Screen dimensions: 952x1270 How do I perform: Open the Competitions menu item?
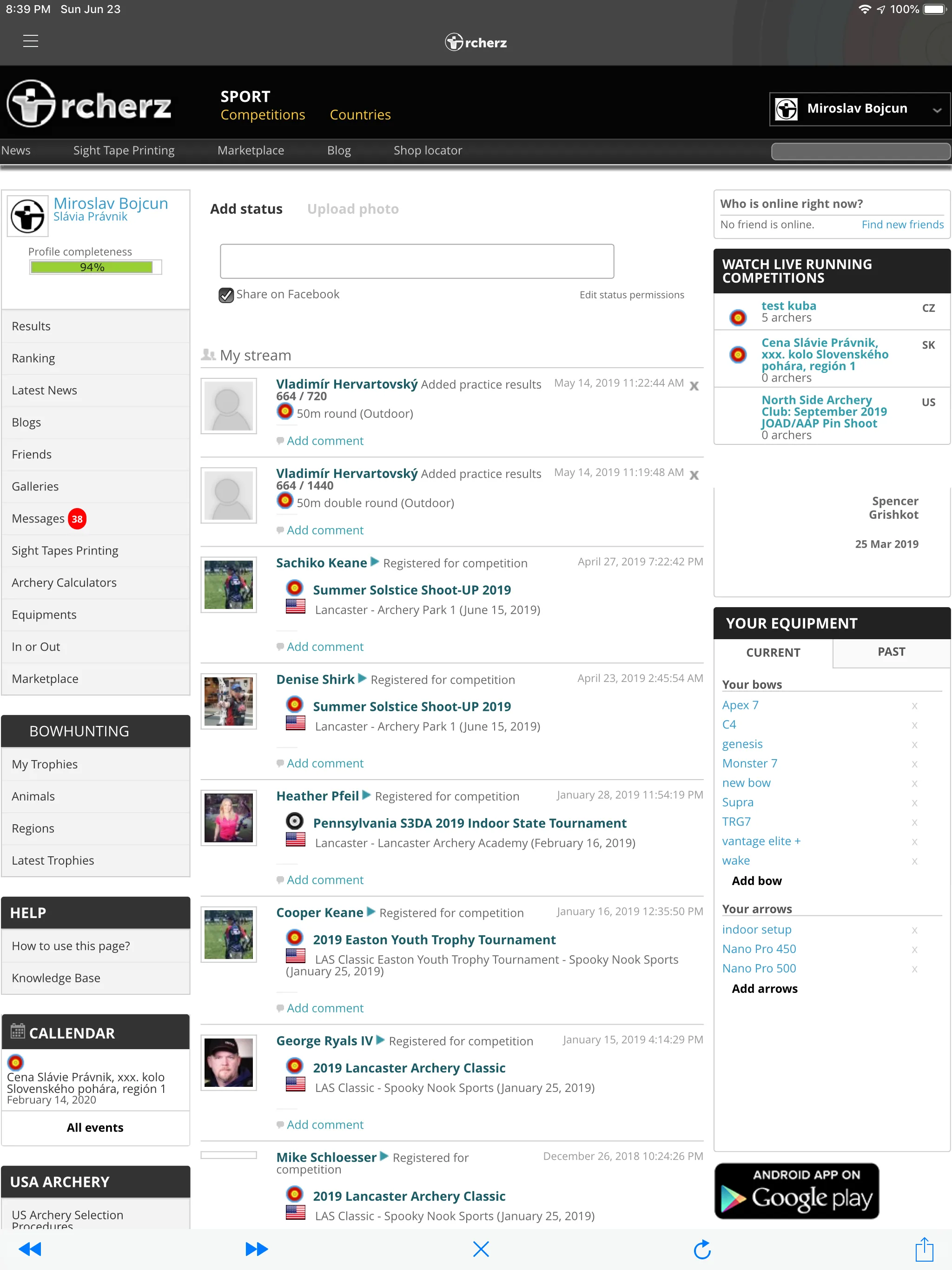pyautogui.click(x=262, y=114)
